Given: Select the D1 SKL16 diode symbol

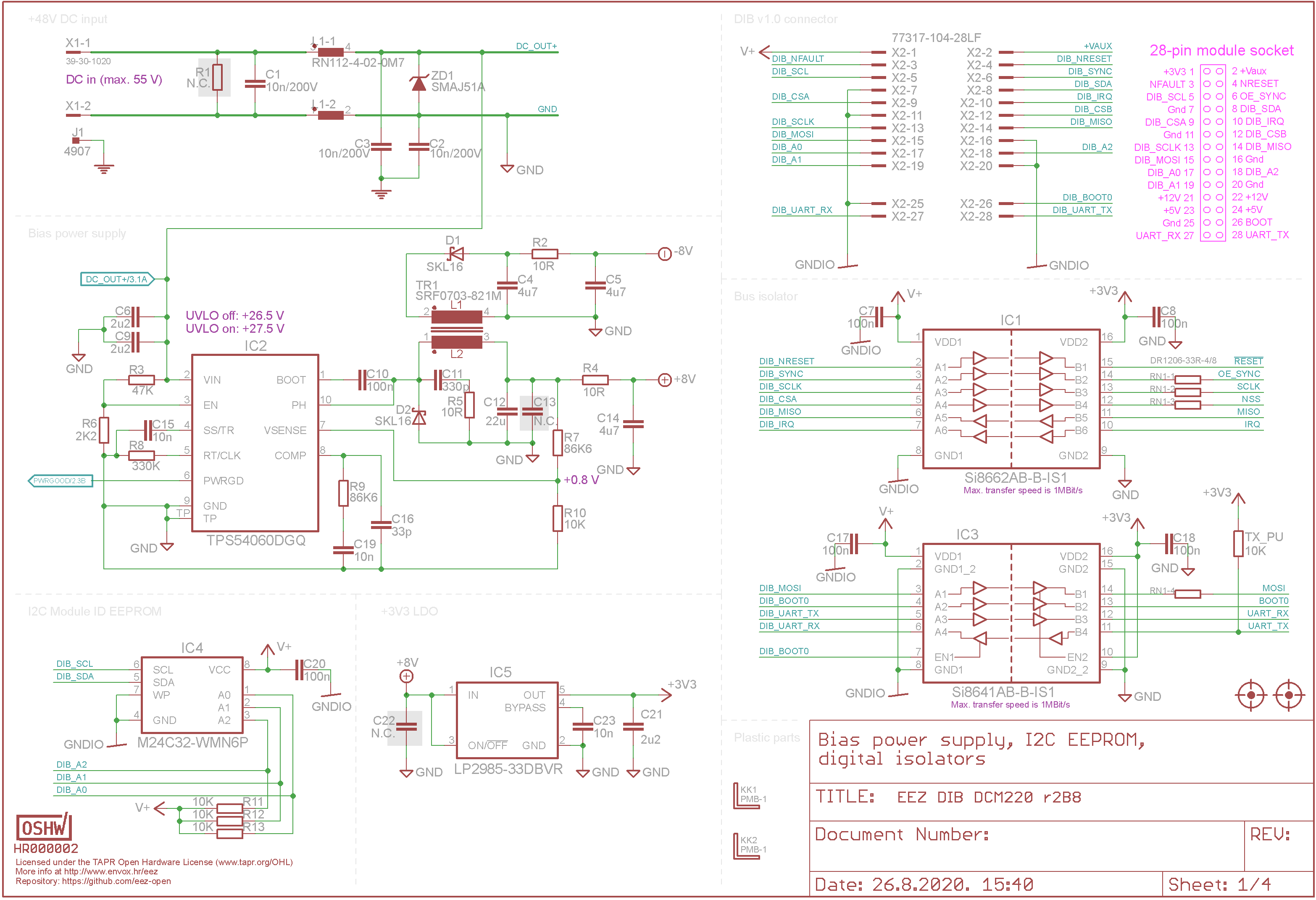Looking at the screenshot, I should (456, 253).
